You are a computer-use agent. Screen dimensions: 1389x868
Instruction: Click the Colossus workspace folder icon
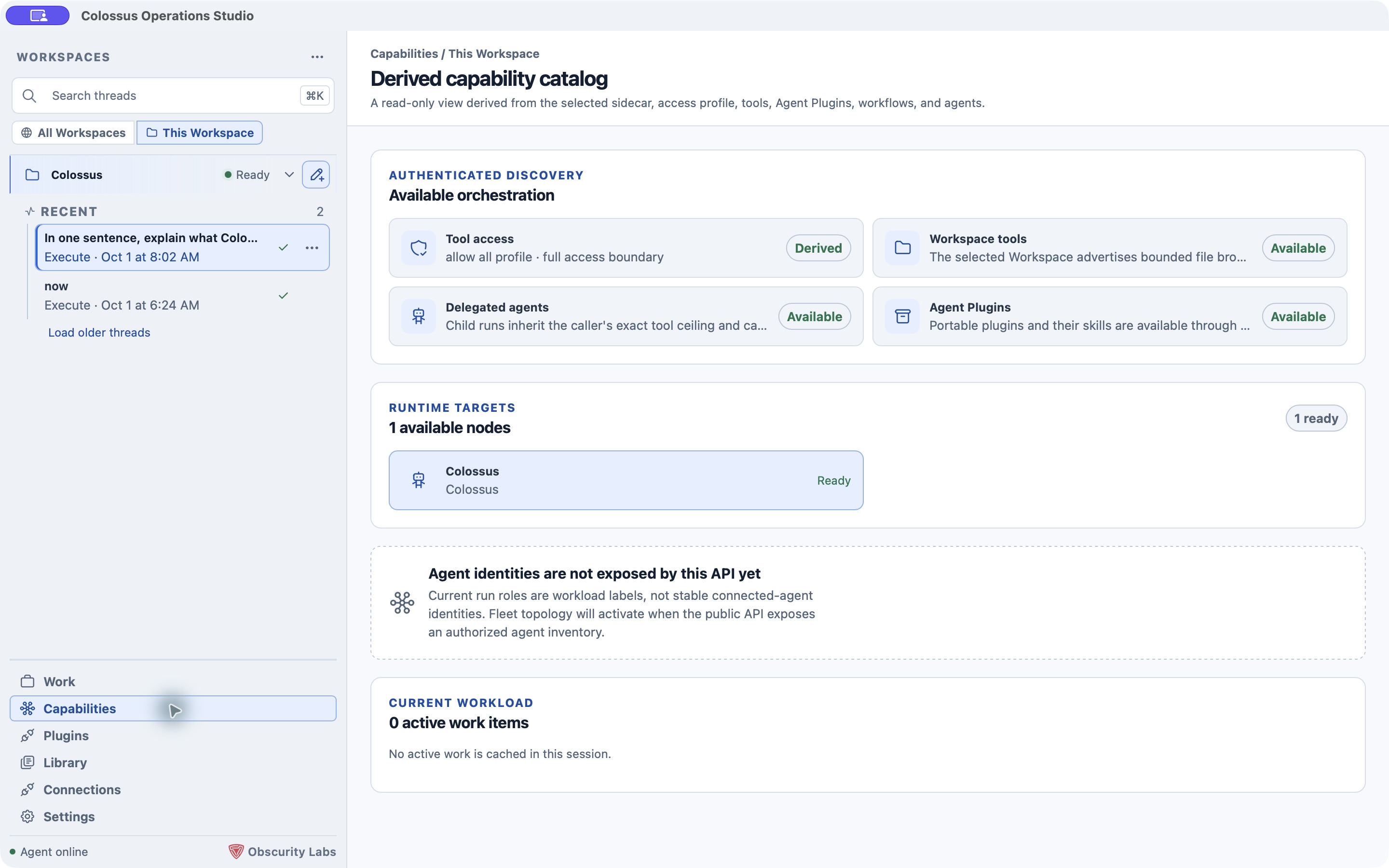click(32, 175)
